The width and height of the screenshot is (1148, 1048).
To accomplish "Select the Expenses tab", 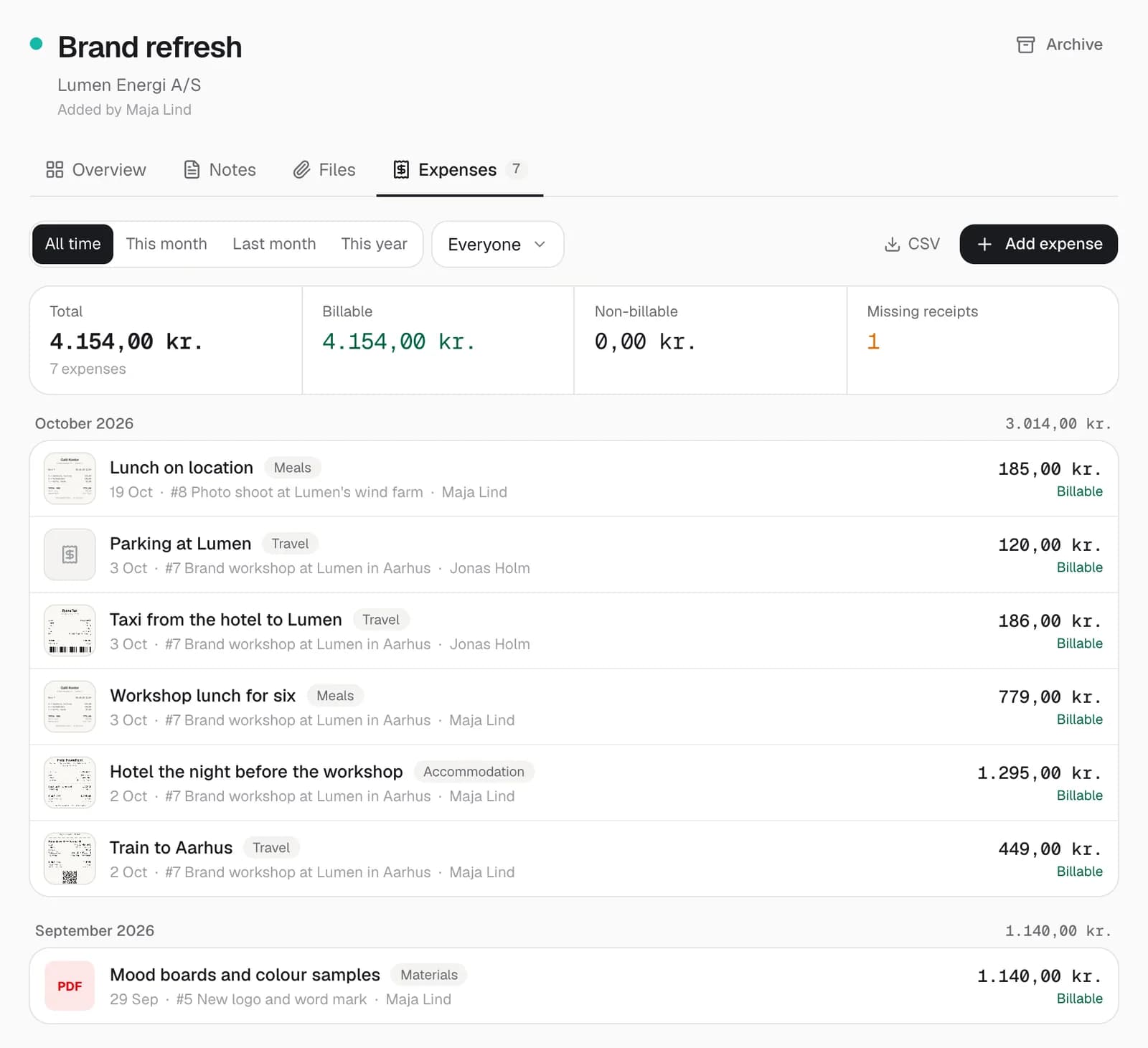I will pos(460,170).
